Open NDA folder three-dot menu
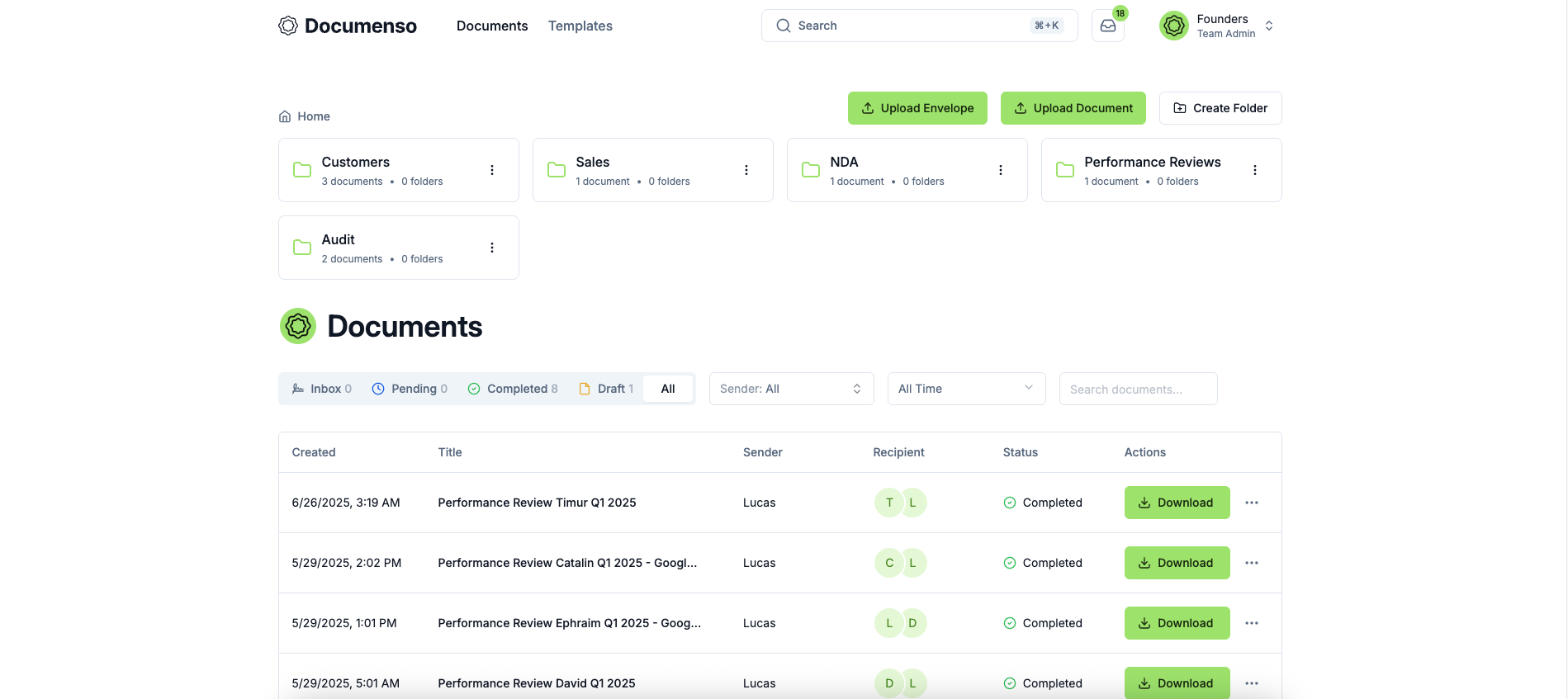 (x=1001, y=170)
